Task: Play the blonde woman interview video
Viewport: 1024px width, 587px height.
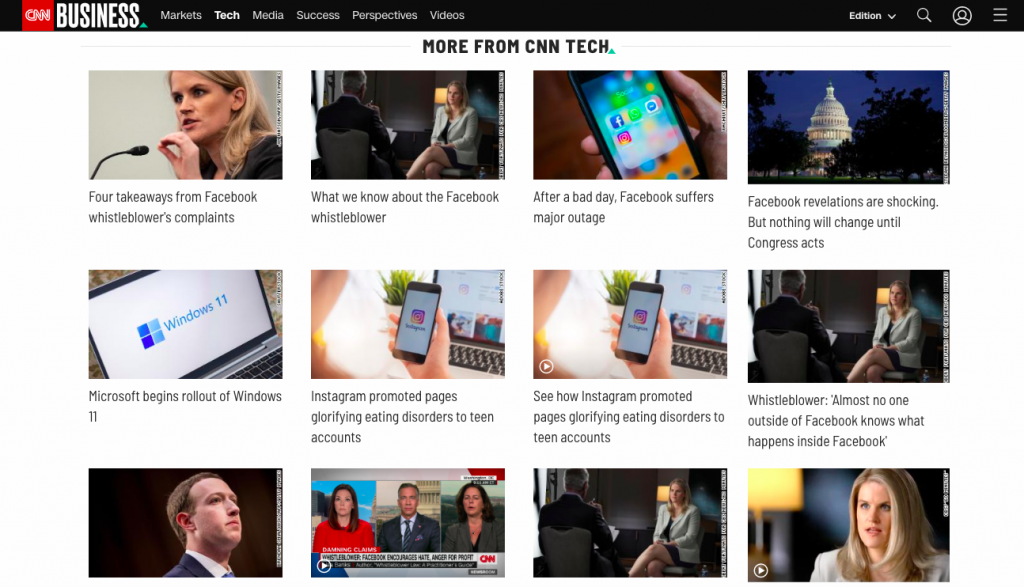Action: click(761, 570)
